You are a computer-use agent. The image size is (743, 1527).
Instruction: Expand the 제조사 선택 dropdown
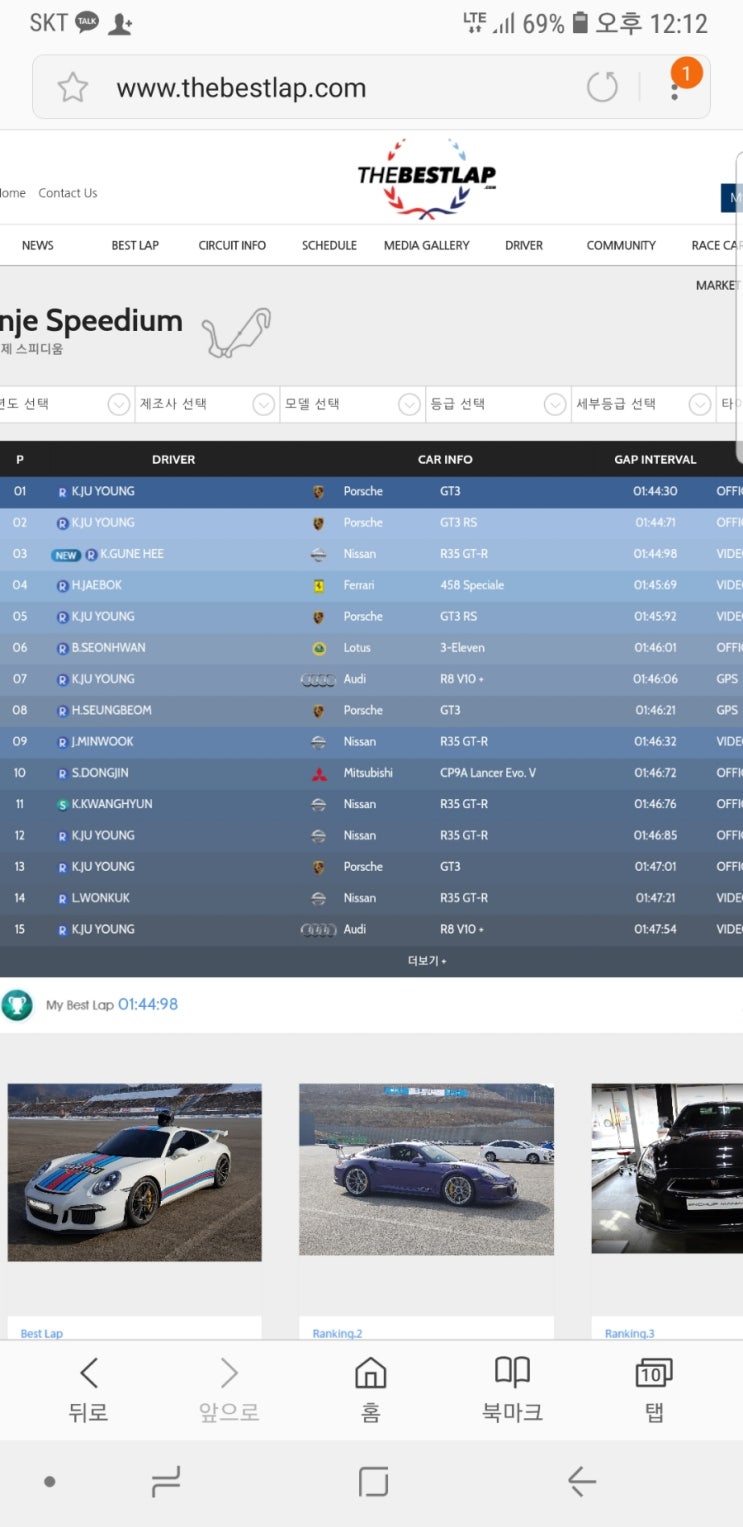[x=206, y=404]
